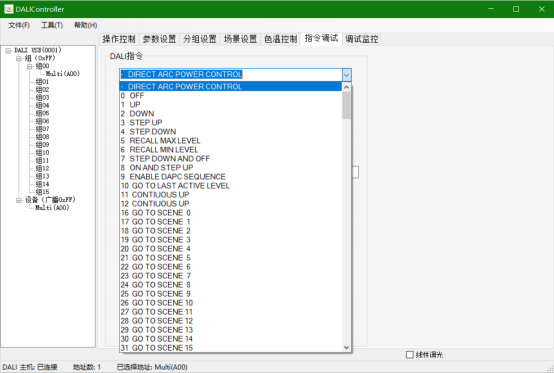Image resolution: width=554 pixels, height=373 pixels.
Task: Choose '8 ON AND STEP UP' command
Action: tap(231, 168)
